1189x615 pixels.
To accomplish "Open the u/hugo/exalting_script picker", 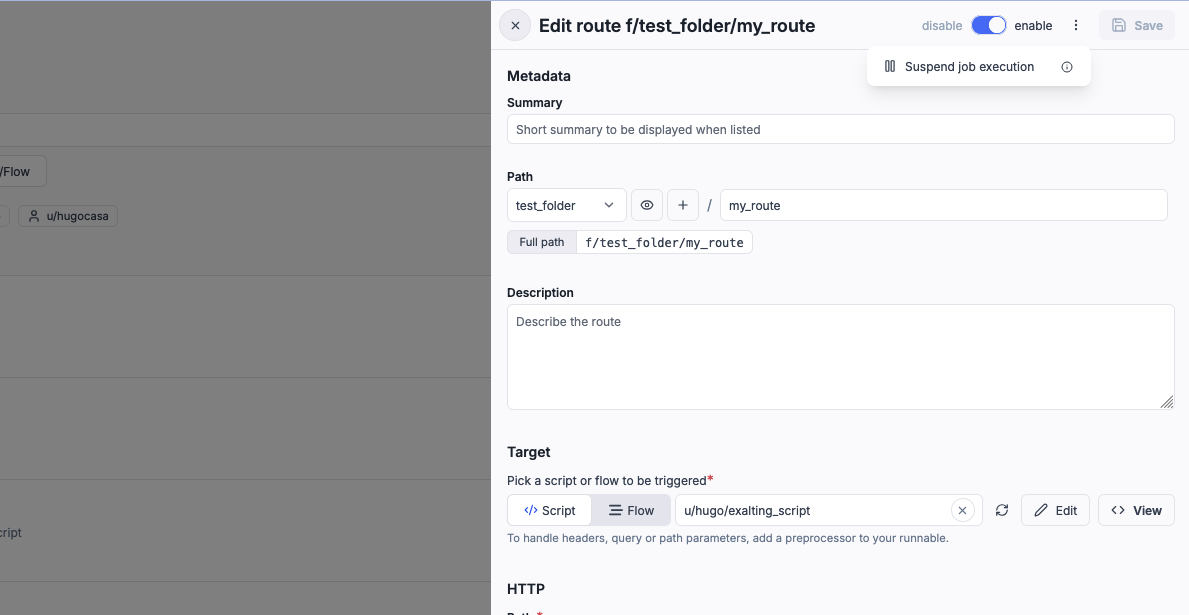I will tap(812, 510).
